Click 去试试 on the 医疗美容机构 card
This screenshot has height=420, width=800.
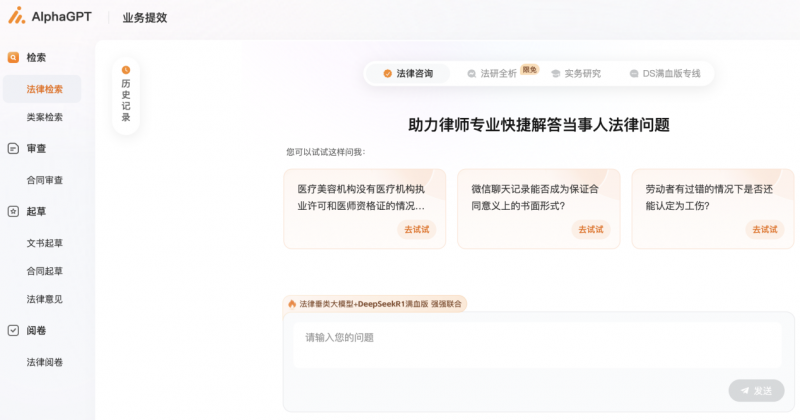417,229
